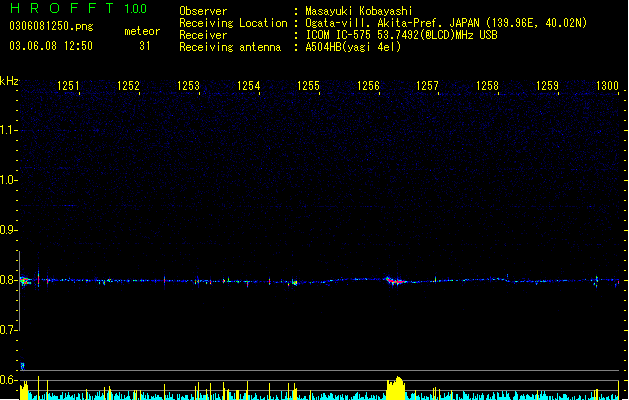The image size is (629, 400).
Task: Click the HROFFT 1.0.0 title text
Action: click(79, 8)
